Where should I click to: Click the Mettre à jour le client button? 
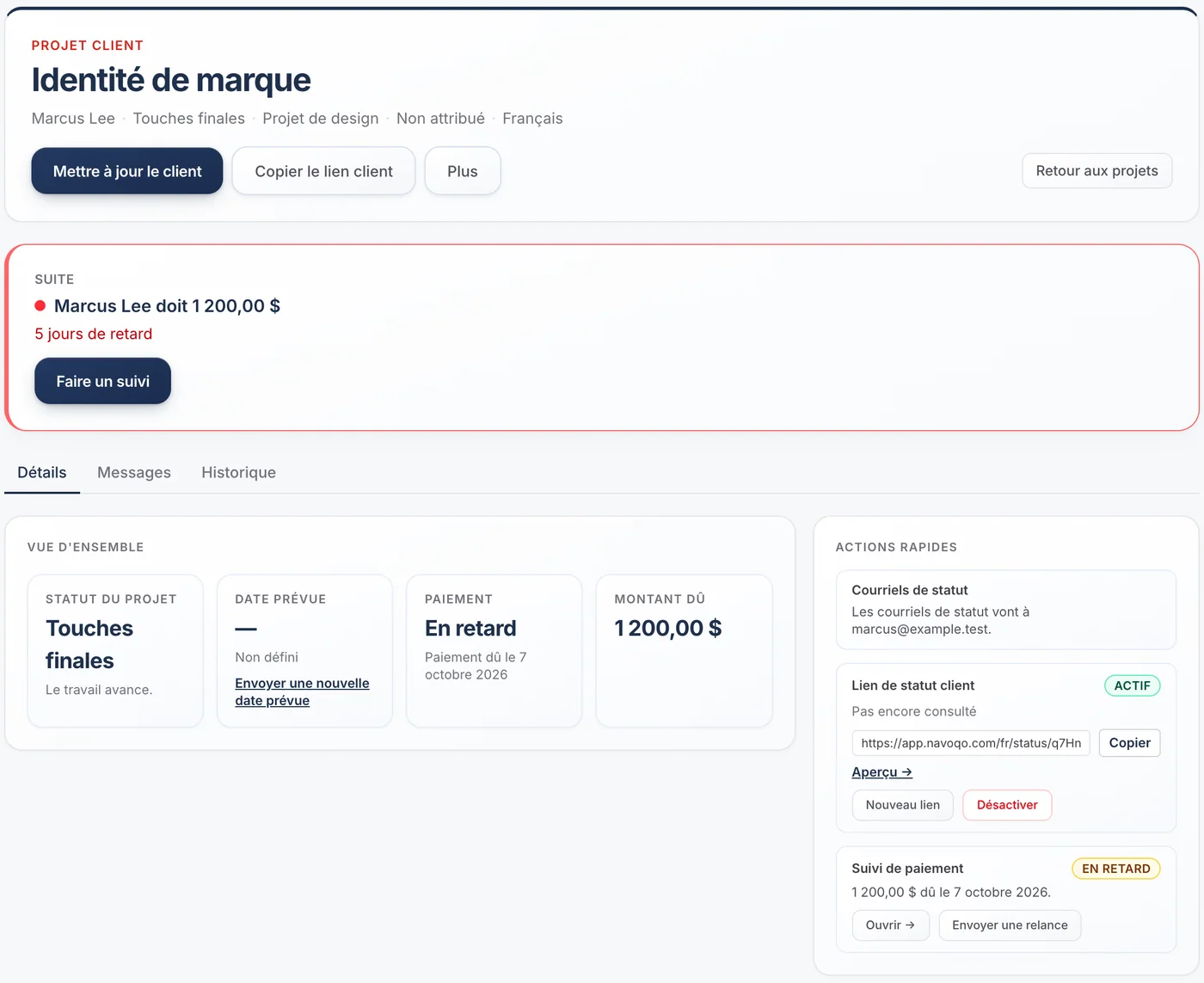click(127, 171)
